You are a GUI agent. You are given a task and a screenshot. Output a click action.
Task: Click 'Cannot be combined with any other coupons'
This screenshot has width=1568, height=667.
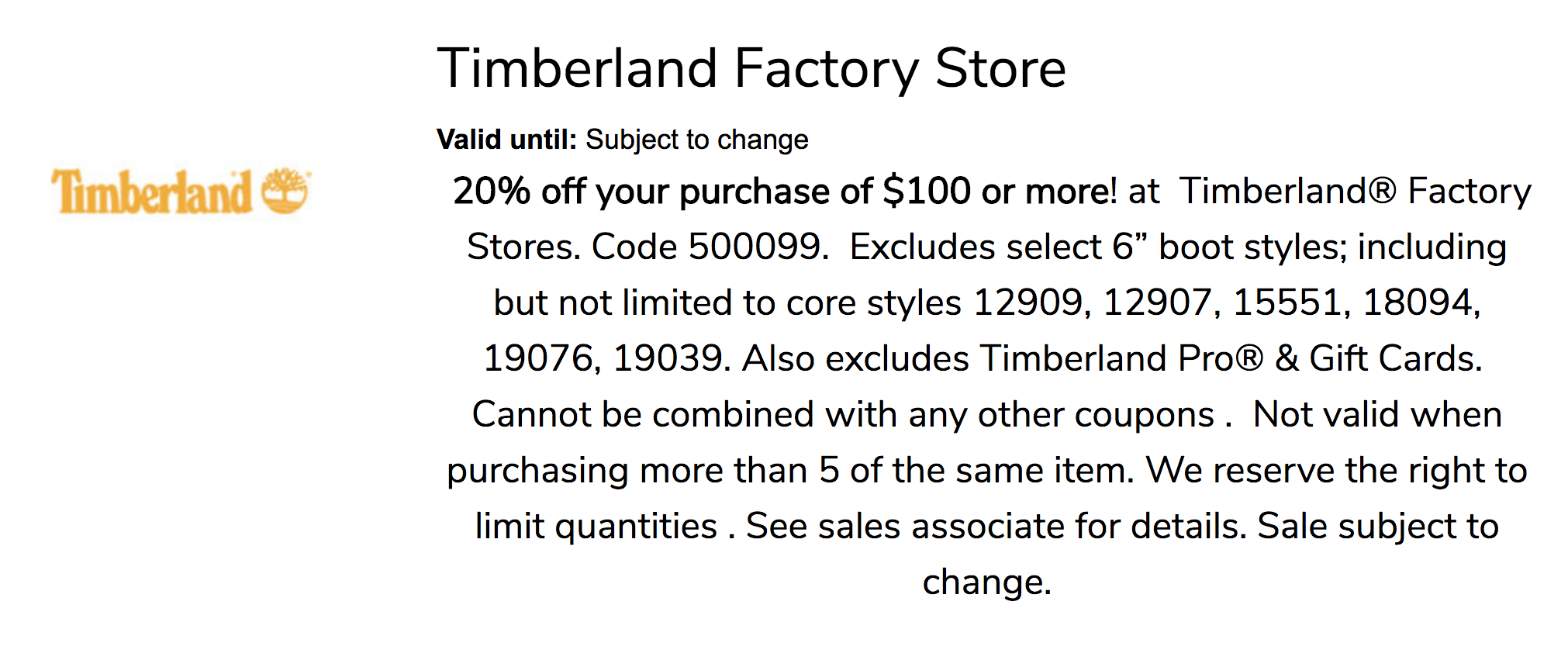pyautogui.click(x=843, y=414)
